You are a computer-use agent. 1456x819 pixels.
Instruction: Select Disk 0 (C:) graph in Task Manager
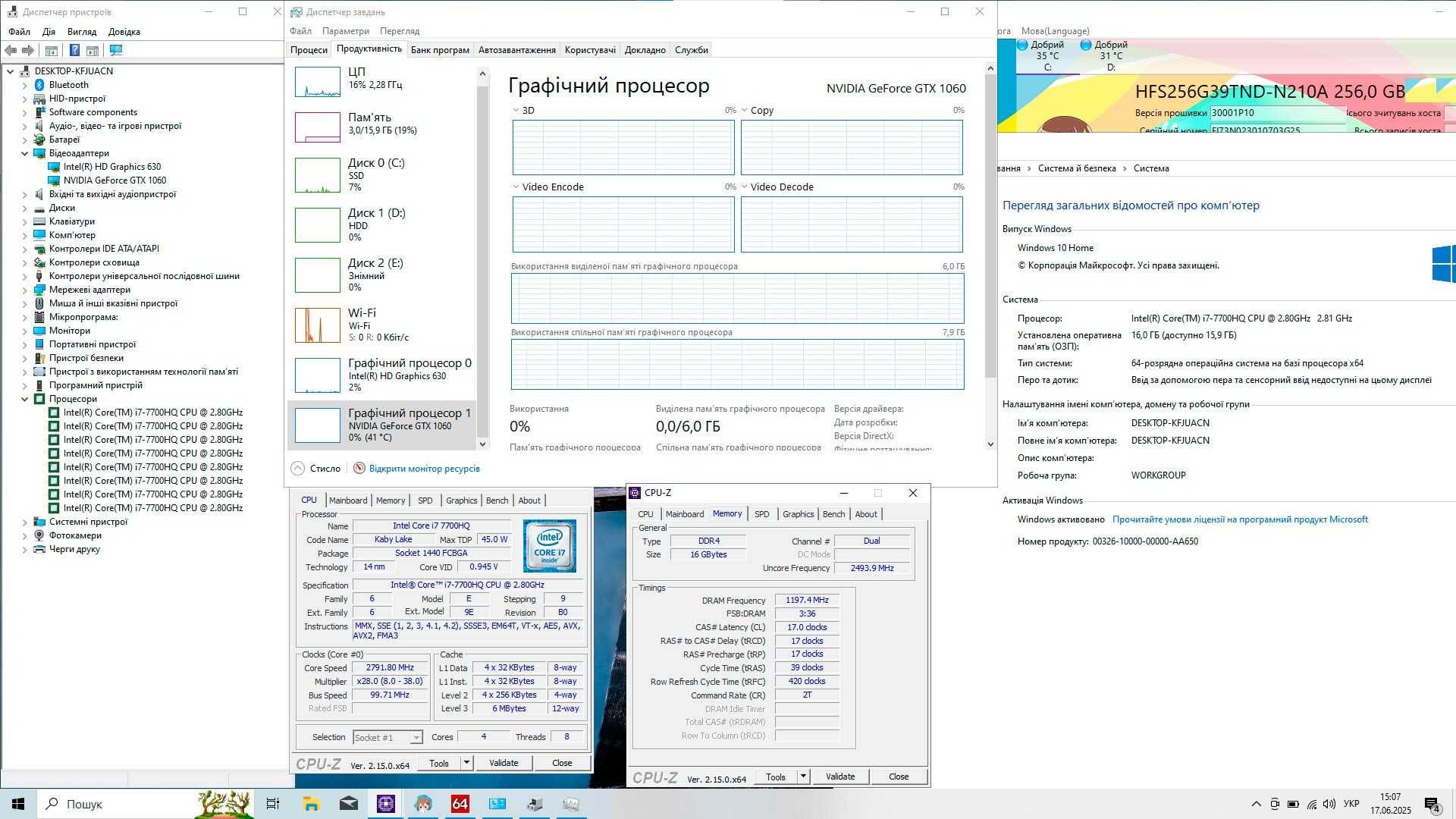coord(317,174)
